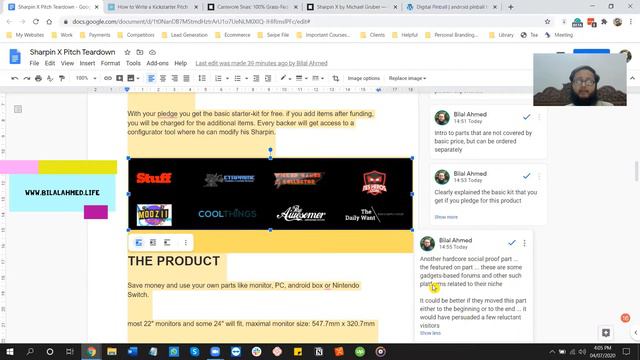
Task: Switch to the Digital Pinball browser tab
Action: click(451, 7)
